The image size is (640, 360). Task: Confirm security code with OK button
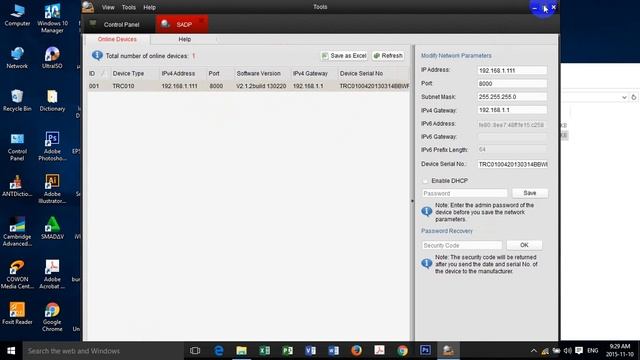click(524, 245)
